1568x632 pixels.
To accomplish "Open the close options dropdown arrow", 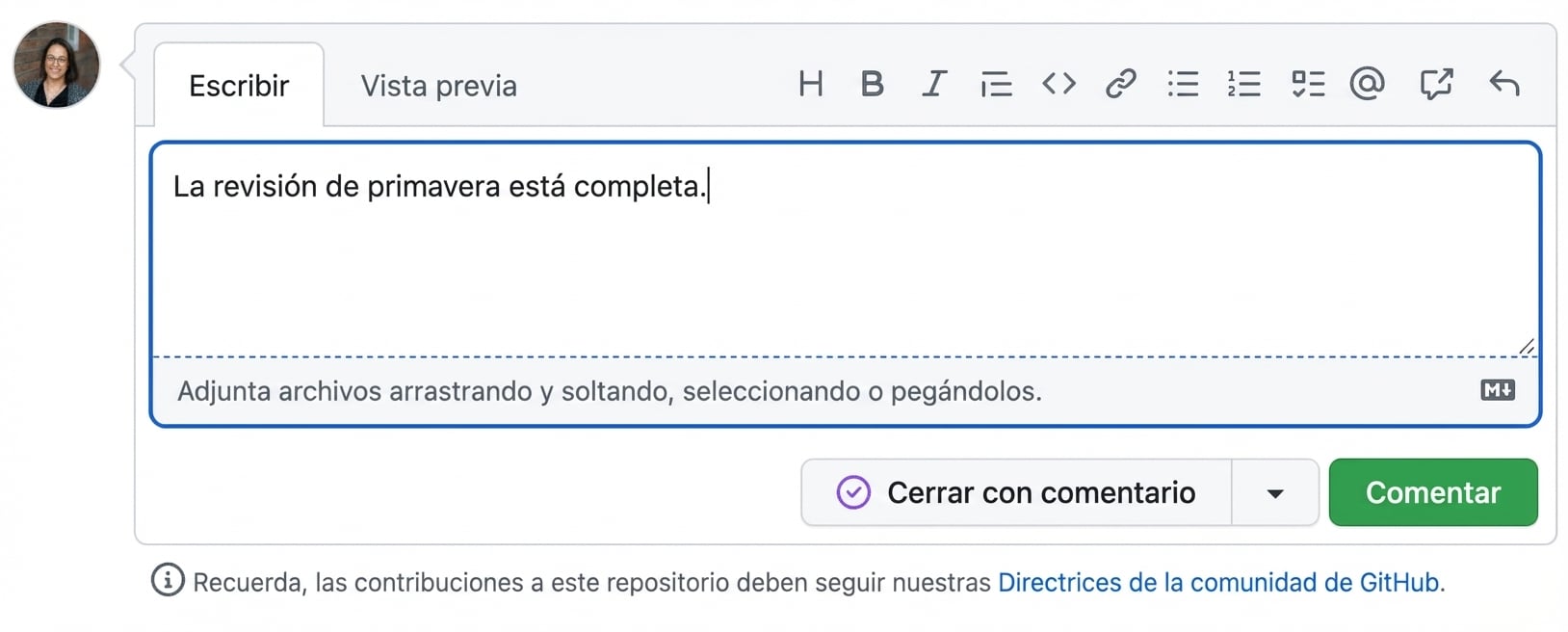I will click(x=1275, y=493).
